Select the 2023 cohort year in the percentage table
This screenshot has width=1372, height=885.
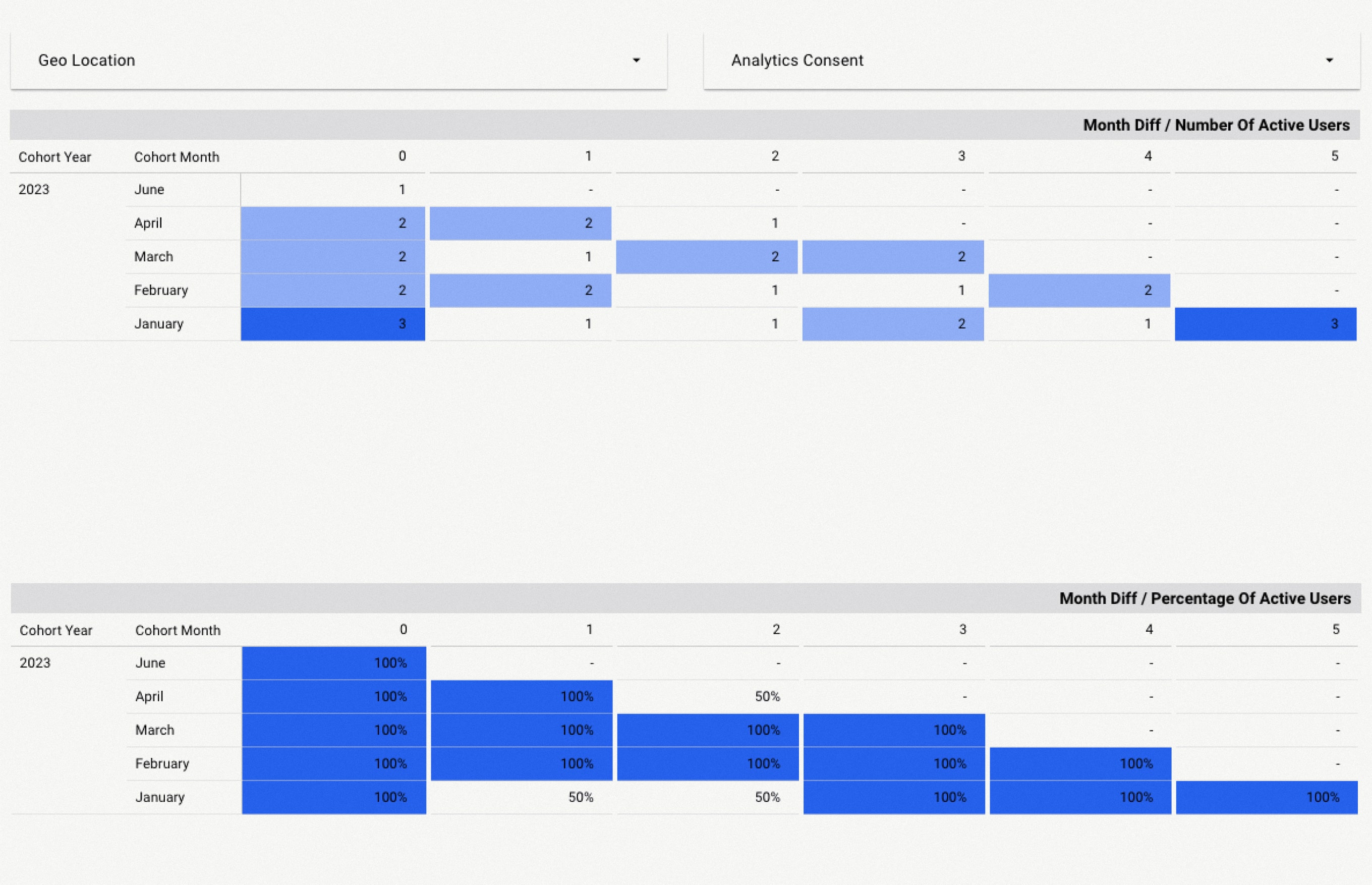click(35, 663)
